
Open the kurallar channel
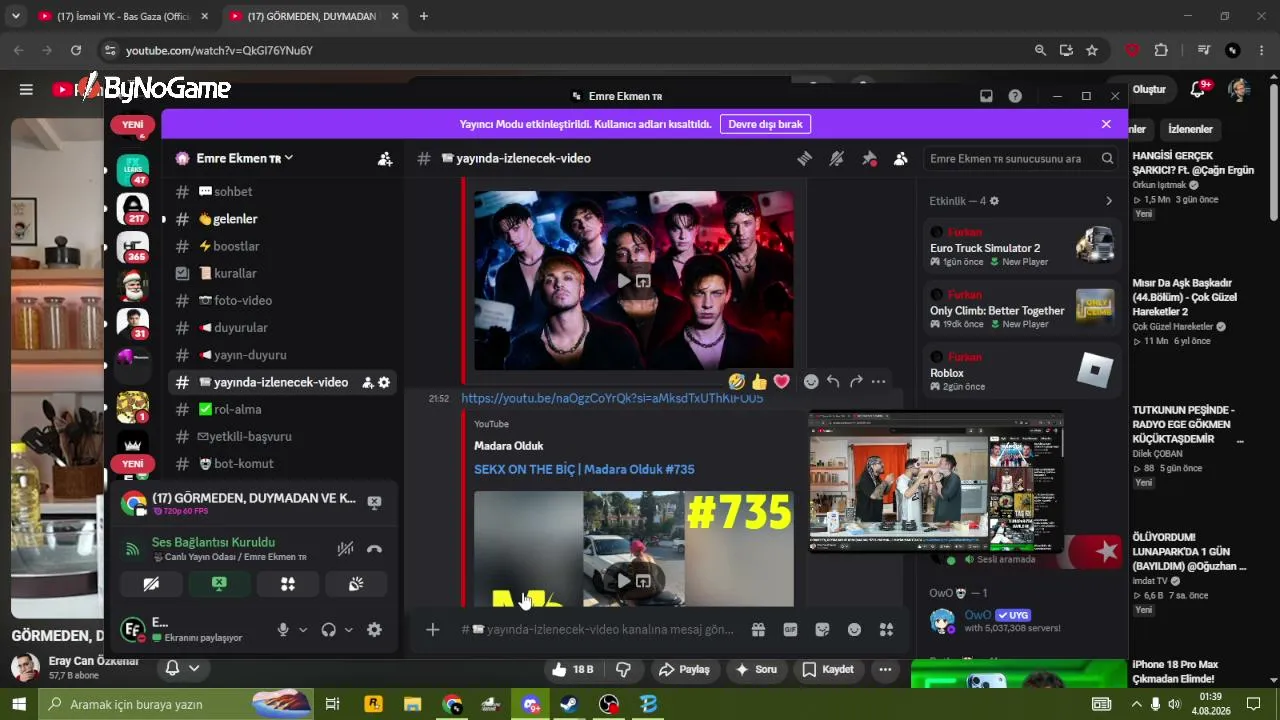[x=282, y=273]
